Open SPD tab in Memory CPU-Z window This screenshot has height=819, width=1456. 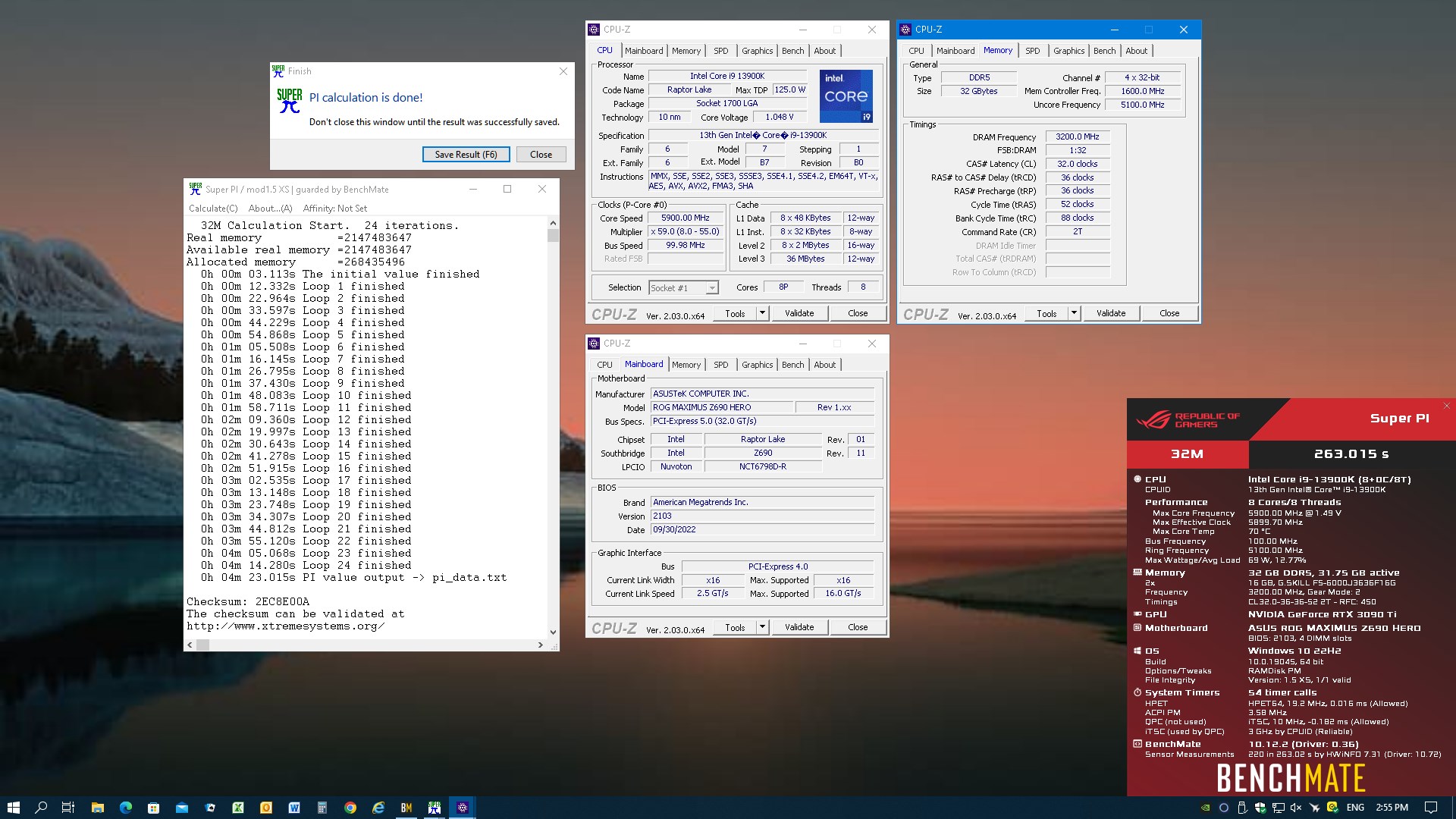(x=1033, y=51)
